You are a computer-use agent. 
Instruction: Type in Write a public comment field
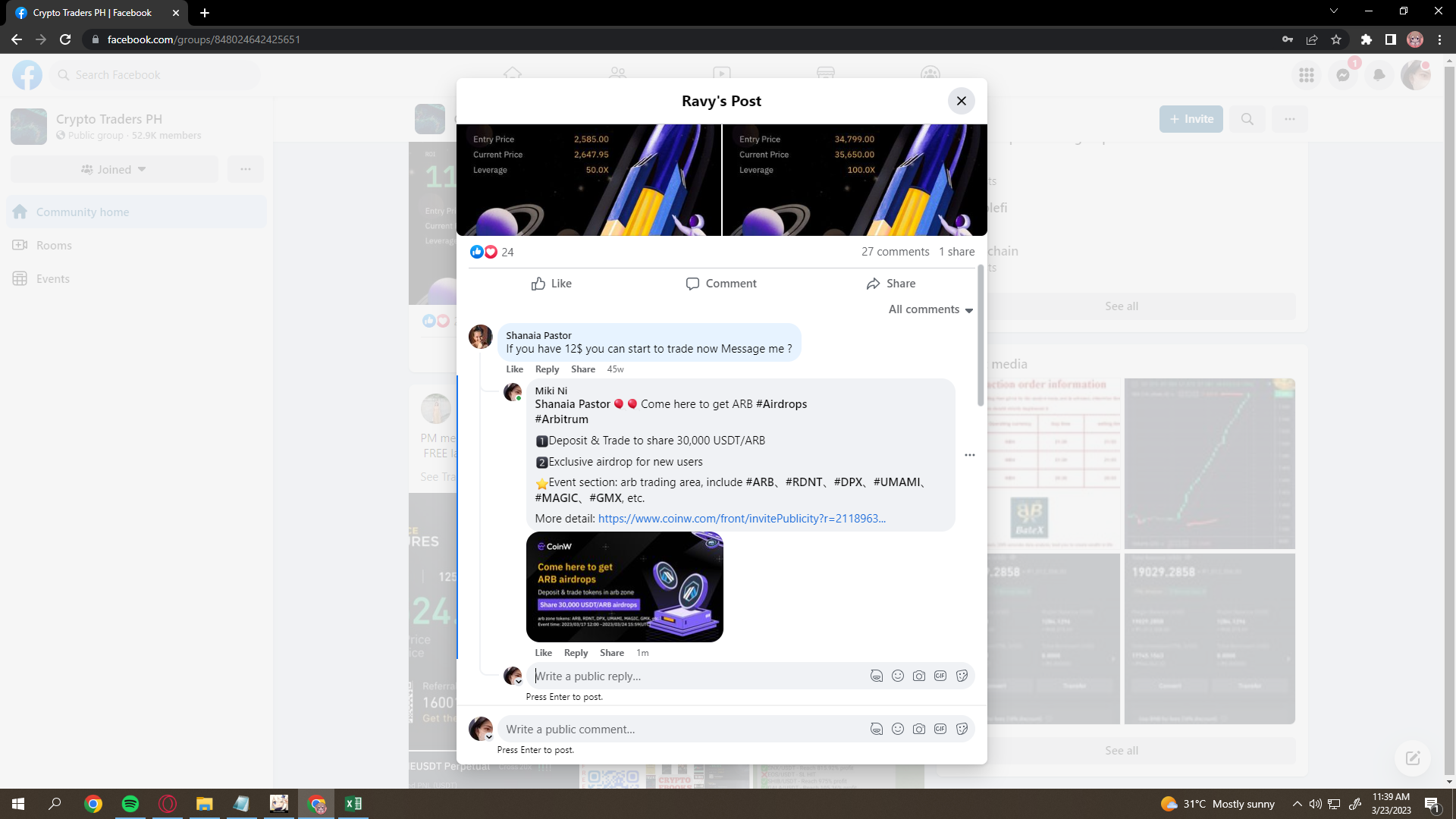click(x=682, y=729)
